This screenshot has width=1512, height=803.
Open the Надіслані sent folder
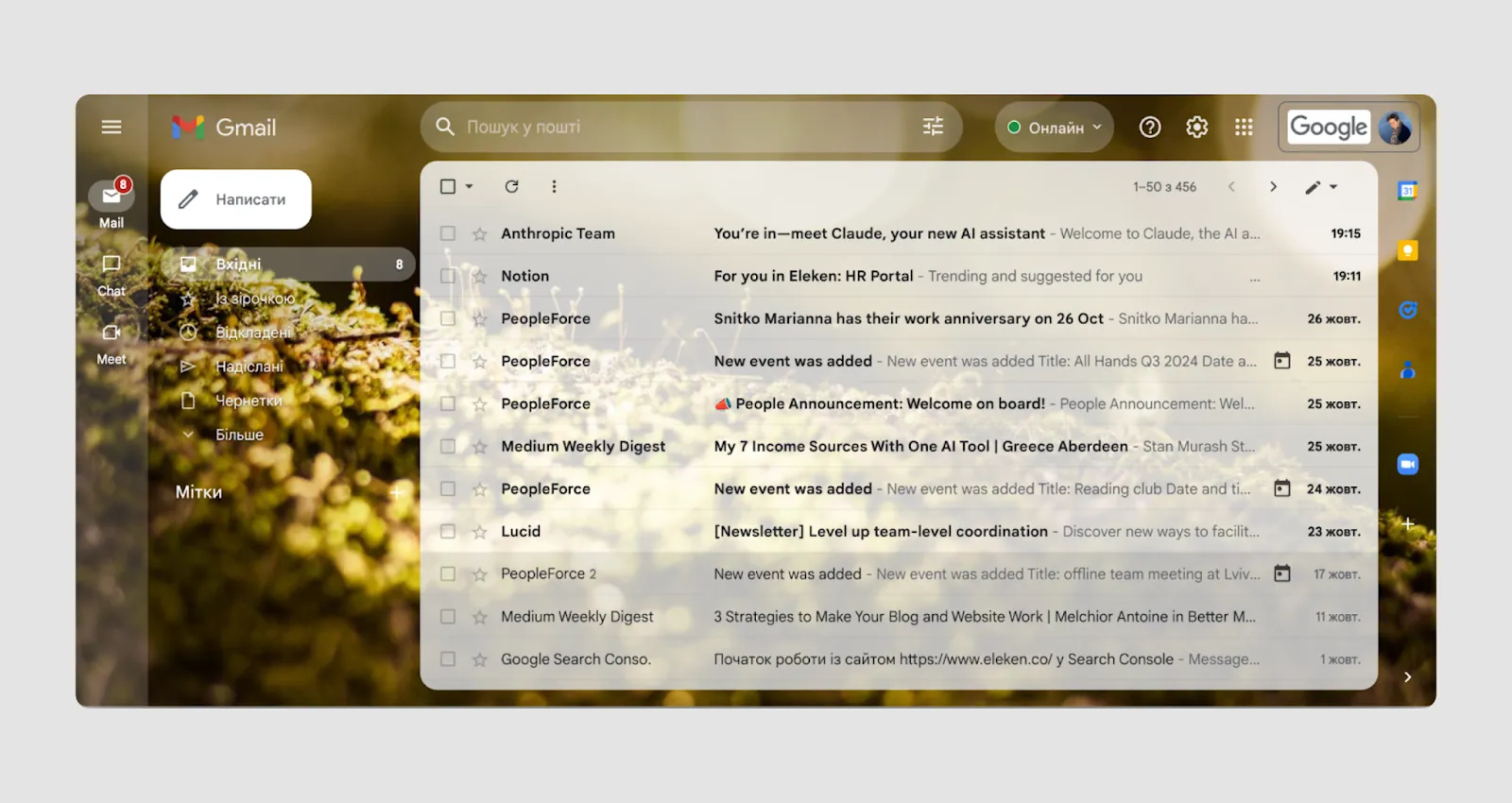249,367
